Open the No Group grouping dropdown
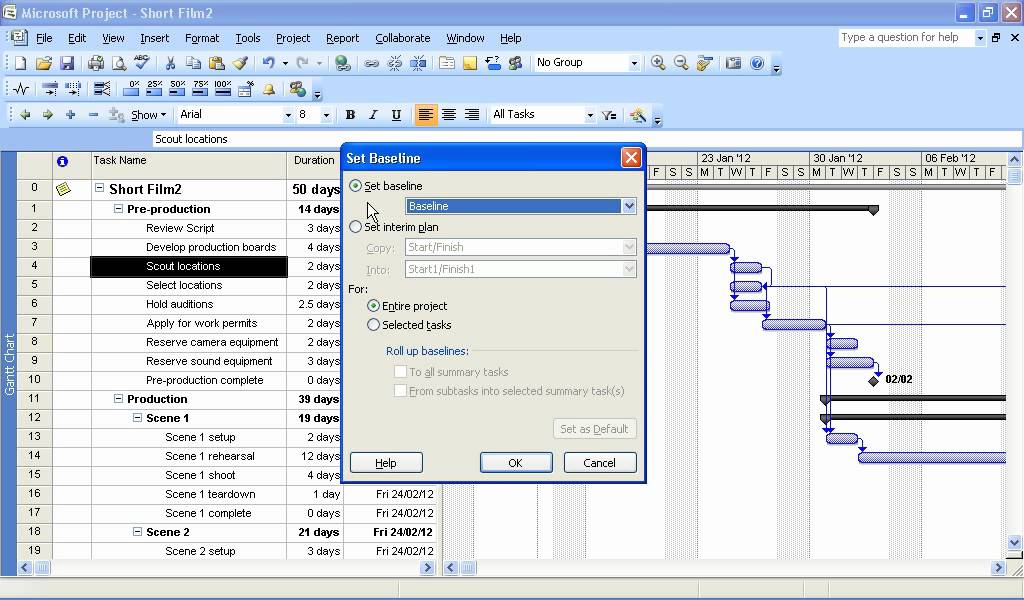 pyautogui.click(x=633, y=63)
